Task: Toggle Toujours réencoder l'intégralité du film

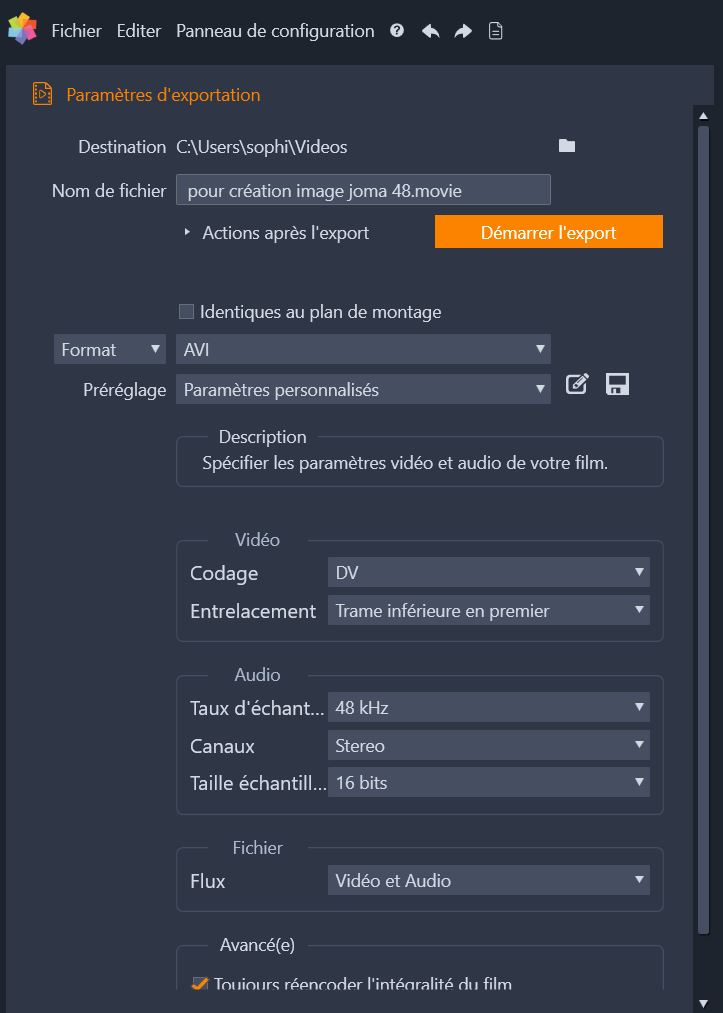Action: coord(200,985)
